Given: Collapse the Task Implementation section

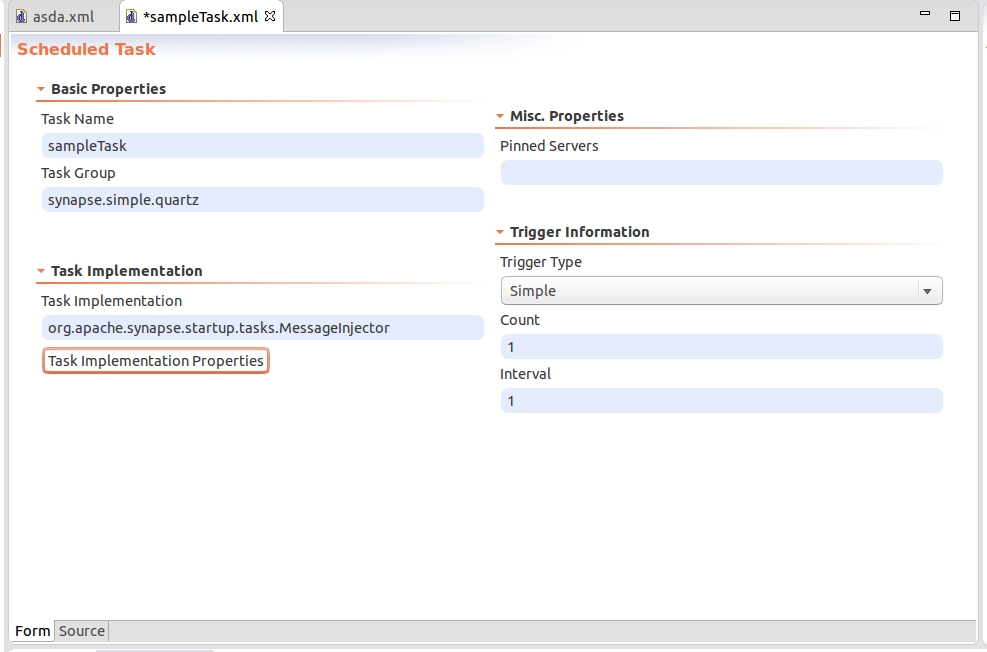Looking at the screenshot, I should coord(41,272).
